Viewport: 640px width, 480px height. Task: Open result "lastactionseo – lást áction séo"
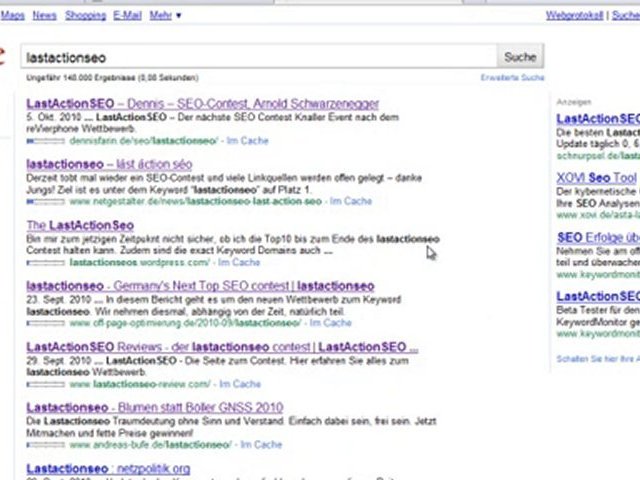(109, 164)
